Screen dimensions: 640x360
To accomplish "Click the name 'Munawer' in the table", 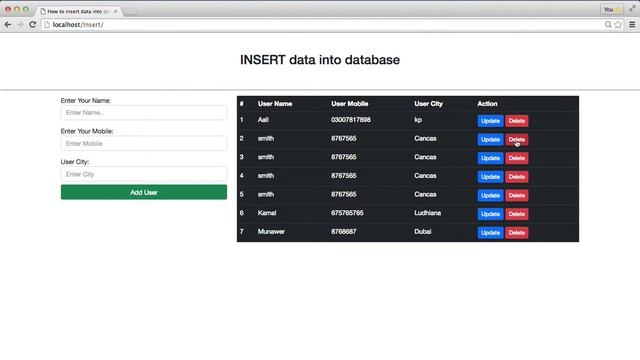I will pos(271,231).
